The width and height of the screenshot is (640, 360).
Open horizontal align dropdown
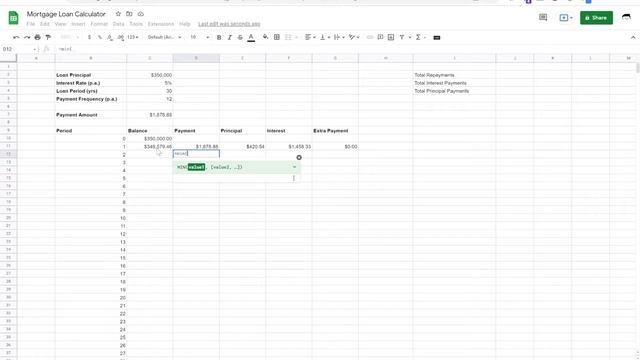pyautogui.click(x=310, y=37)
